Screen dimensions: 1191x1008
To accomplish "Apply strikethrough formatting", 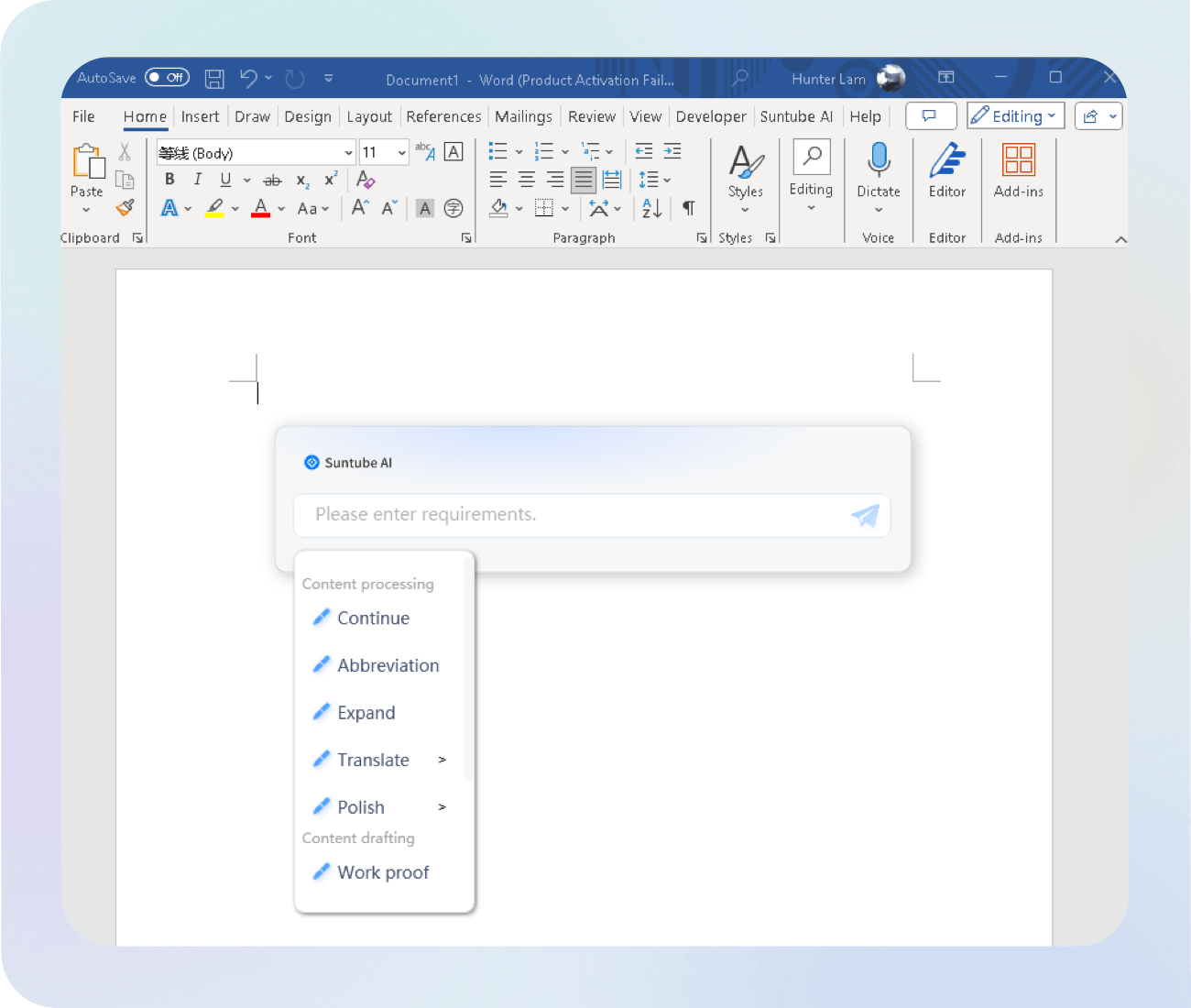I will click(272, 180).
